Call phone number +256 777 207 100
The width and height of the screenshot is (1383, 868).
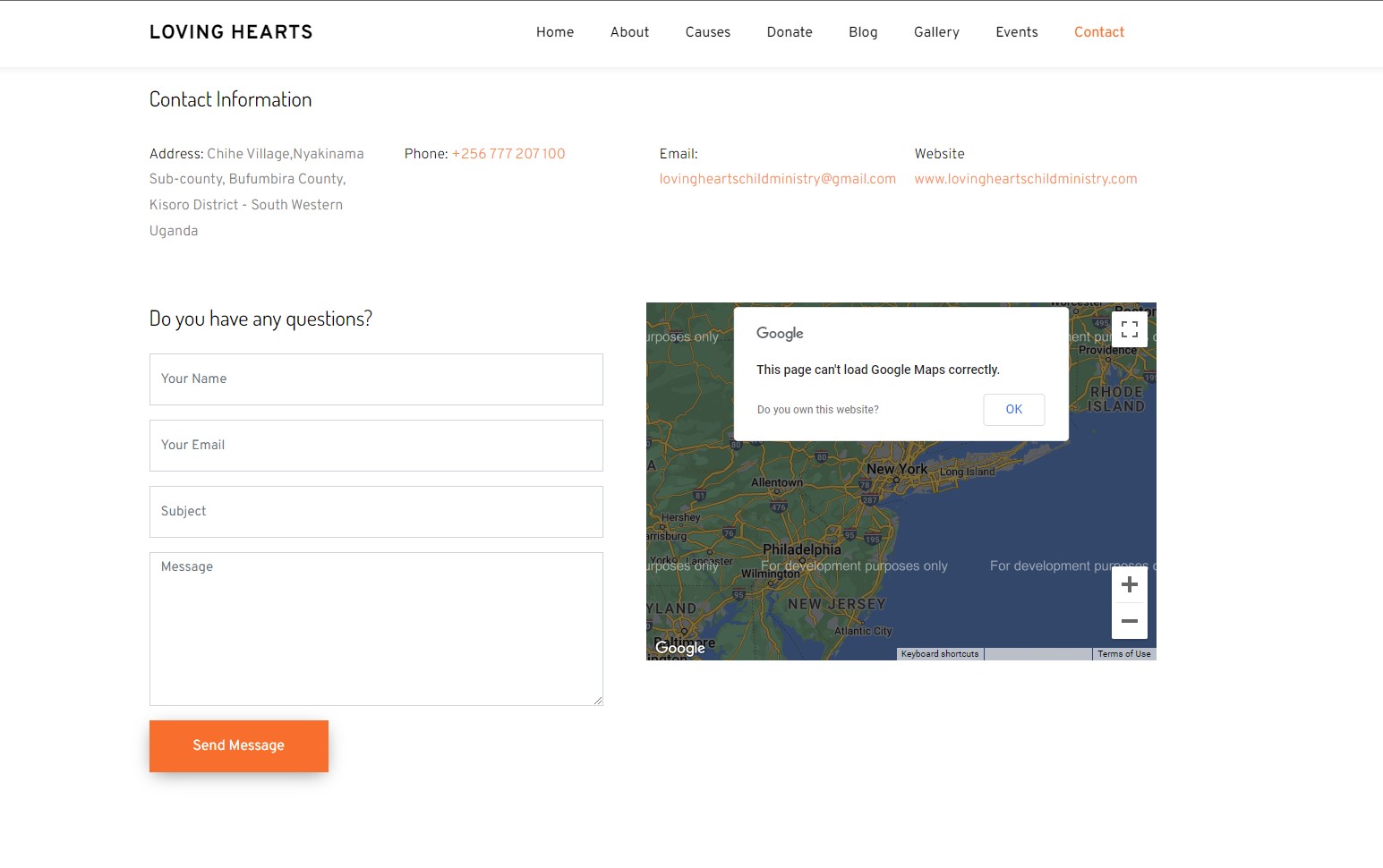(508, 154)
